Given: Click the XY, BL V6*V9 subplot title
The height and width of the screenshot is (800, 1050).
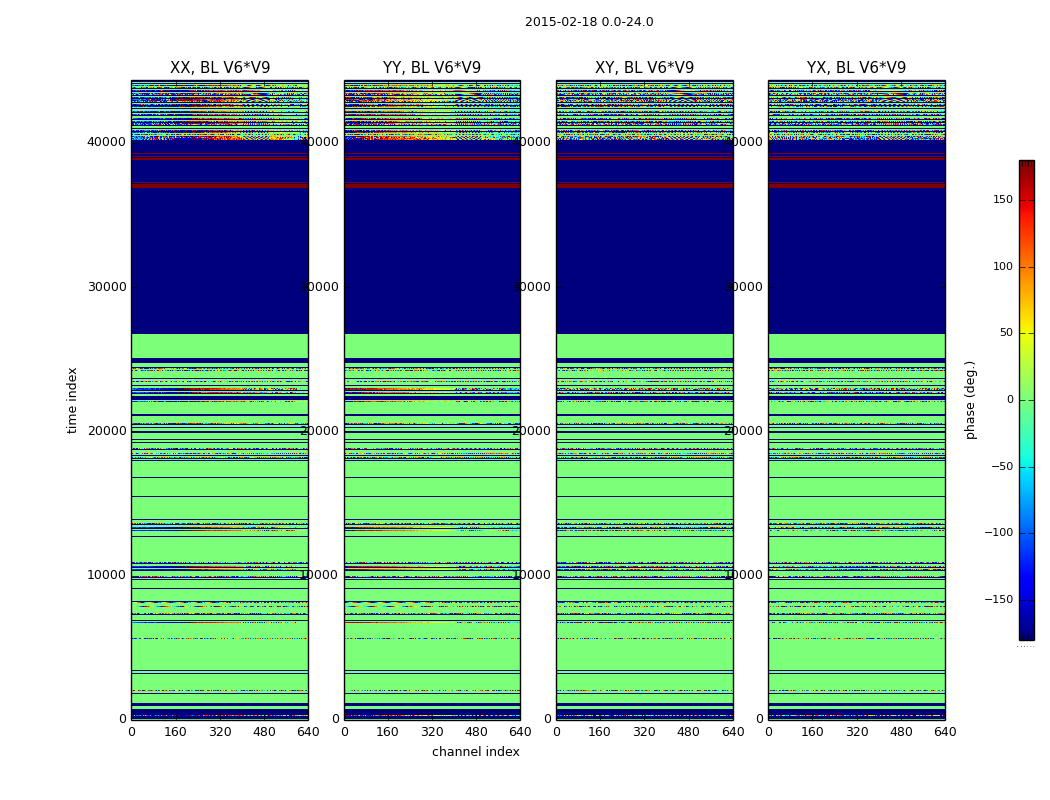Looking at the screenshot, I should (644, 68).
